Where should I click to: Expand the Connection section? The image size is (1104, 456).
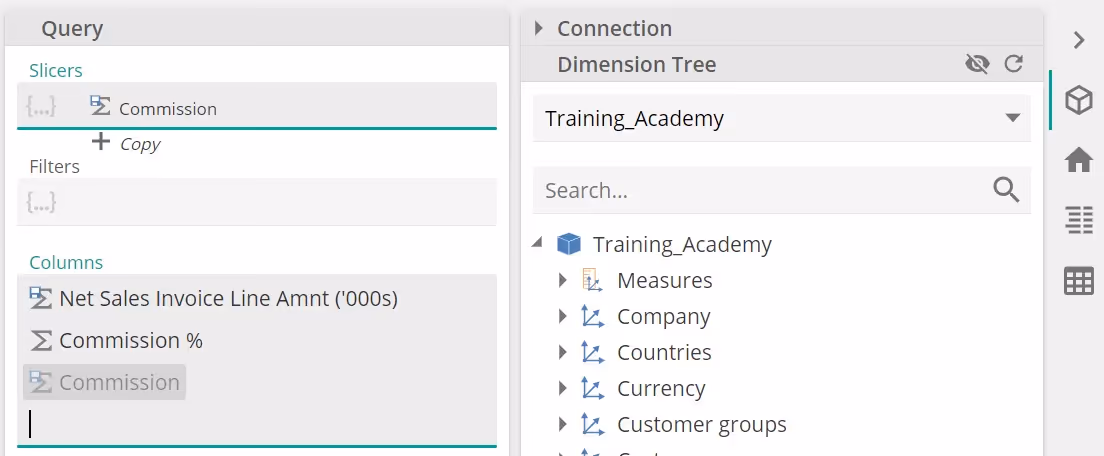point(540,28)
